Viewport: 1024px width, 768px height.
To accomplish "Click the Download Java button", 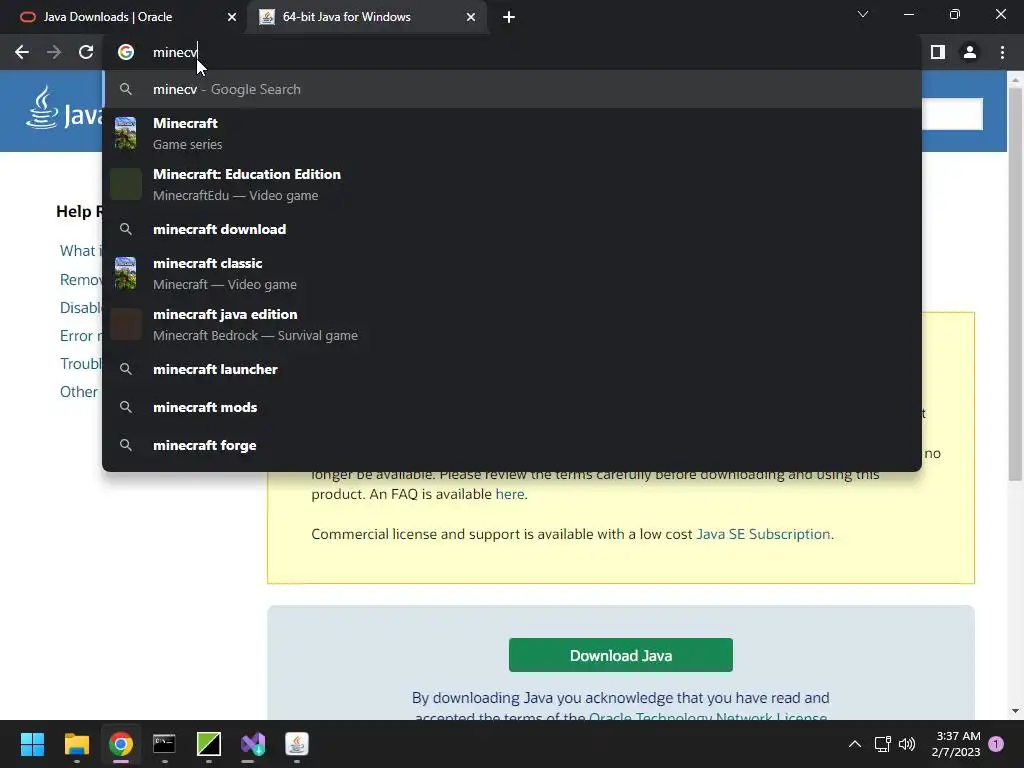I will [x=620, y=655].
